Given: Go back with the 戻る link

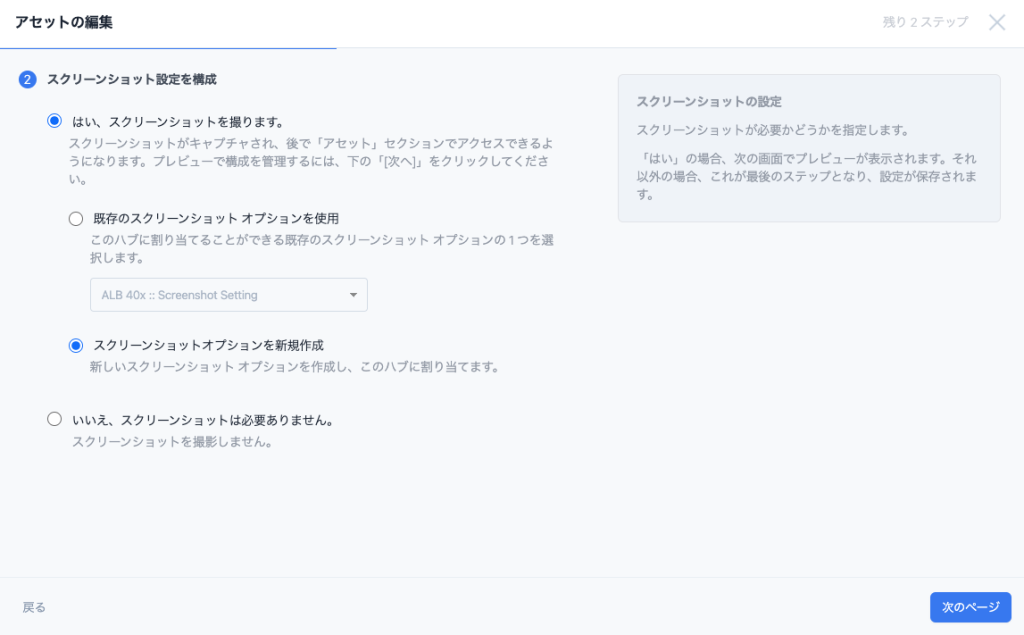Looking at the screenshot, I should coord(34,607).
